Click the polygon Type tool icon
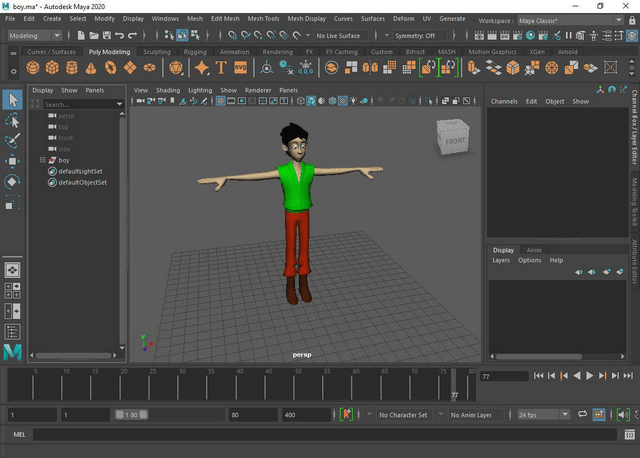Image resolution: width=640 pixels, height=458 pixels. (221, 68)
